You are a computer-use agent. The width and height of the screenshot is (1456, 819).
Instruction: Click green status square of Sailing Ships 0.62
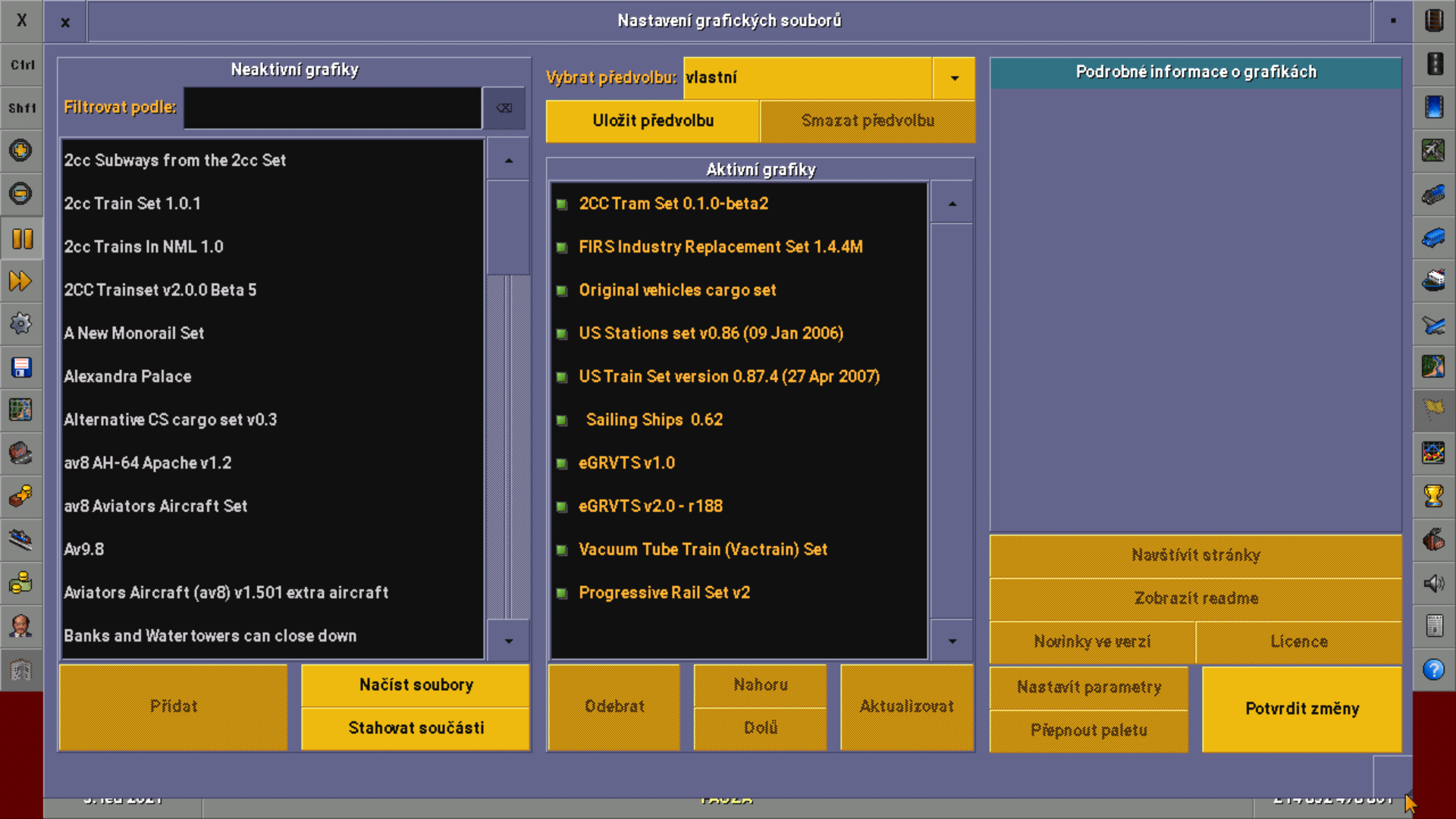pos(562,420)
